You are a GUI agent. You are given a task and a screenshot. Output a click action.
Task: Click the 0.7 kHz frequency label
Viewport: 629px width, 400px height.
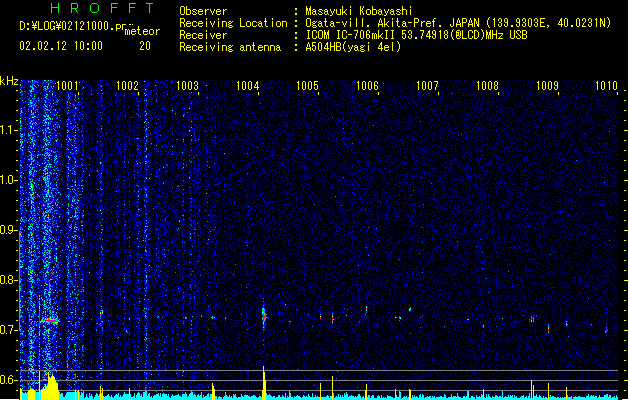pyautogui.click(x=9, y=330)
